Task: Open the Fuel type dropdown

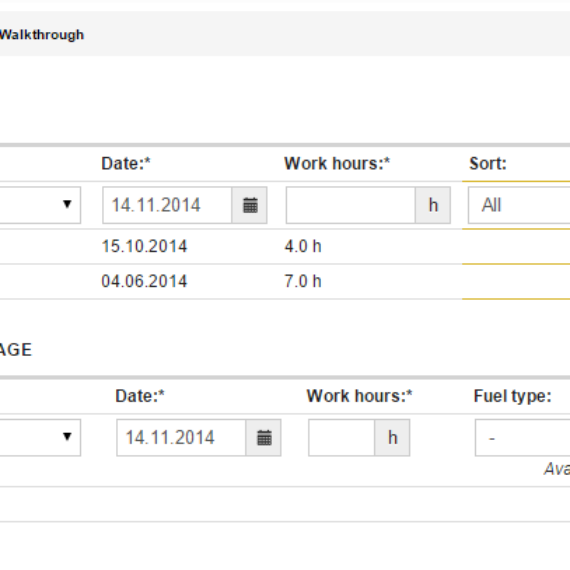Action: click(x=522, y=438)
